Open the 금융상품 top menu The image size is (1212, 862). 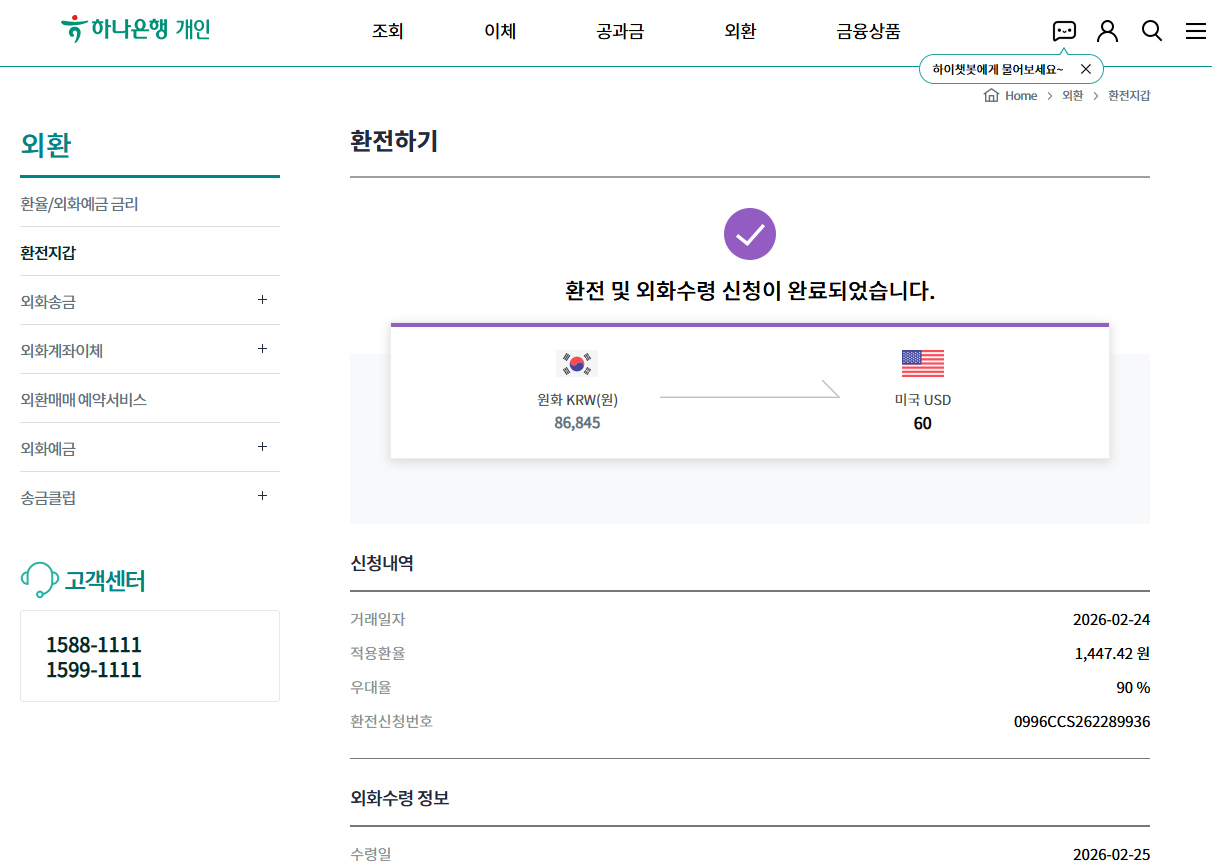[x=868, y=31]
